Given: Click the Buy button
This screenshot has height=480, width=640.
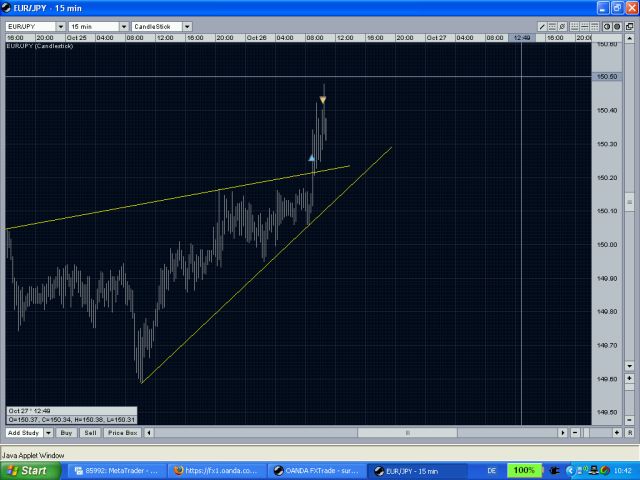Looking at the screenshot, I should (66, 433).
